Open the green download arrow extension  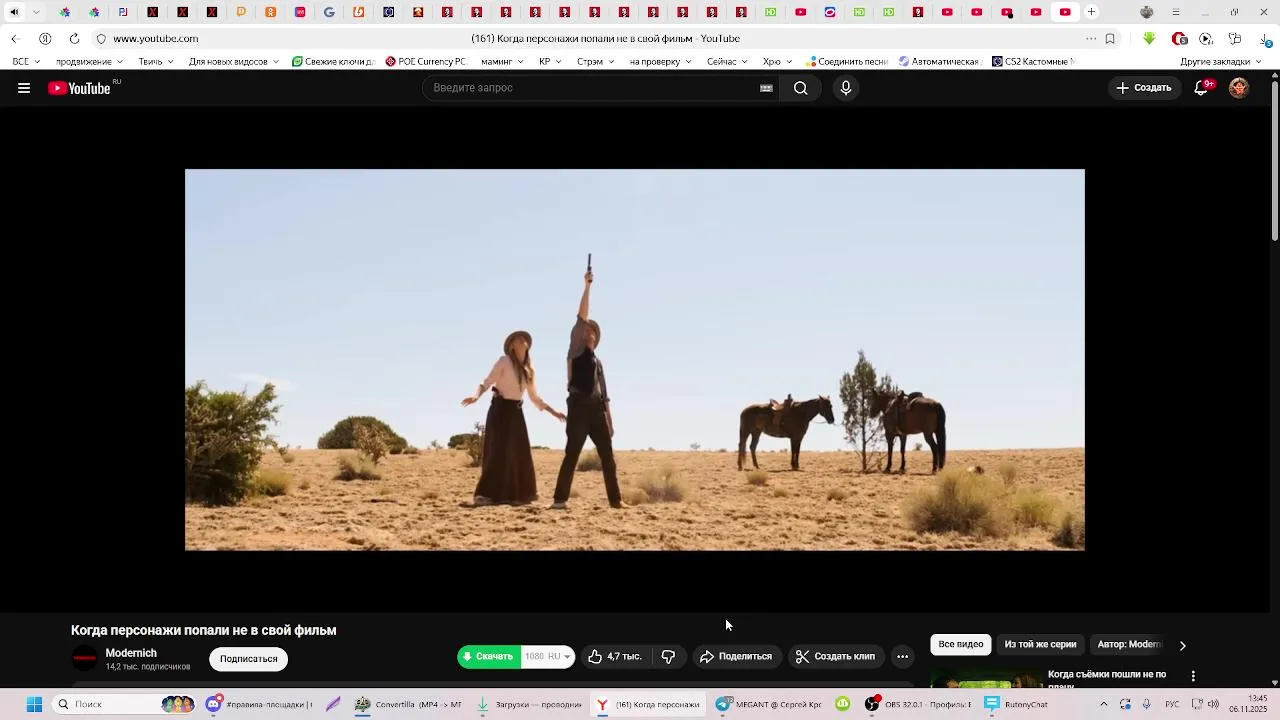click(1149, 39)
